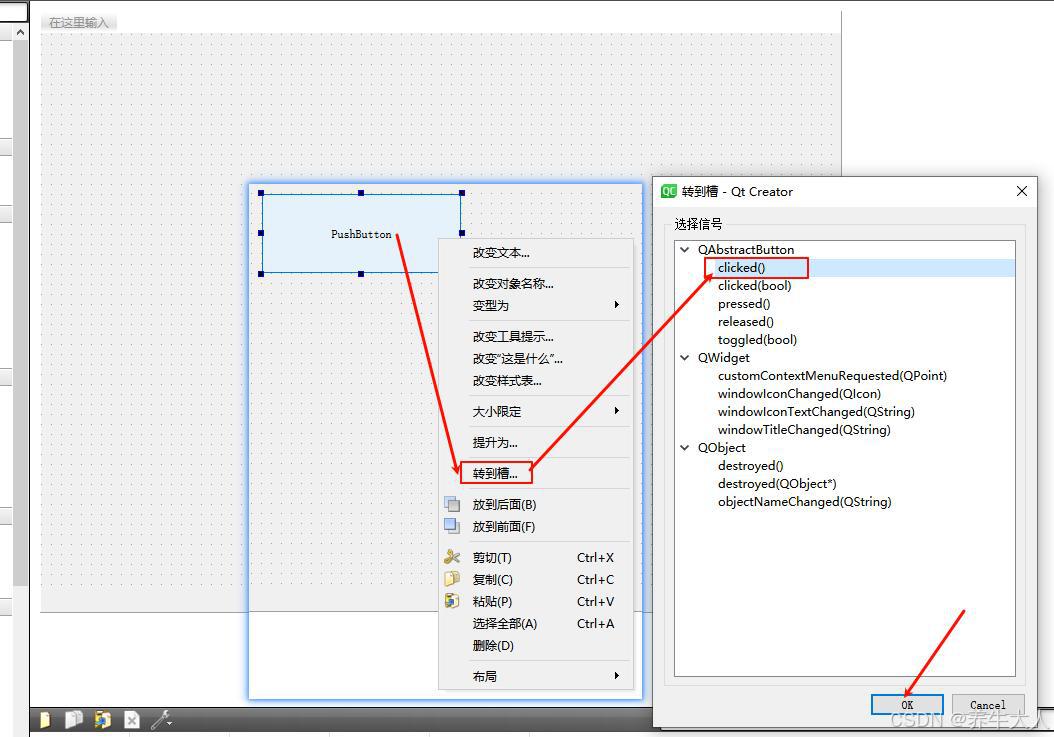Click the New action icon in bottom toolbar

point(45,720)
